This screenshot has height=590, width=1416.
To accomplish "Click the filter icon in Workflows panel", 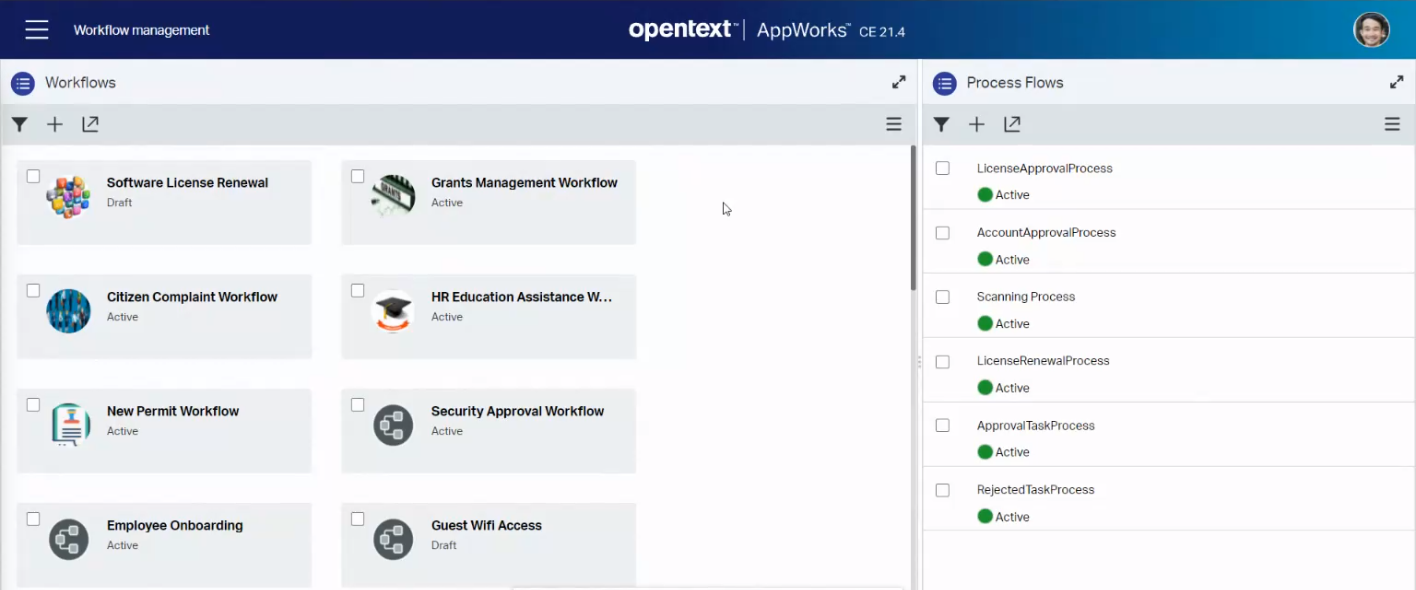I will tap(19, 124).
